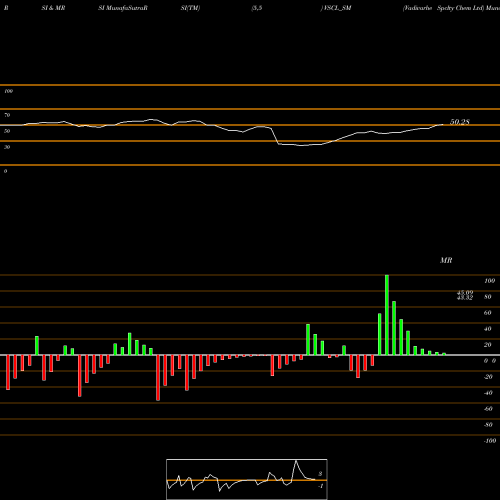This screenshot has height=500, width=500.
Task: Click the '-1' label in mini chart
Action: pos(321,486)
